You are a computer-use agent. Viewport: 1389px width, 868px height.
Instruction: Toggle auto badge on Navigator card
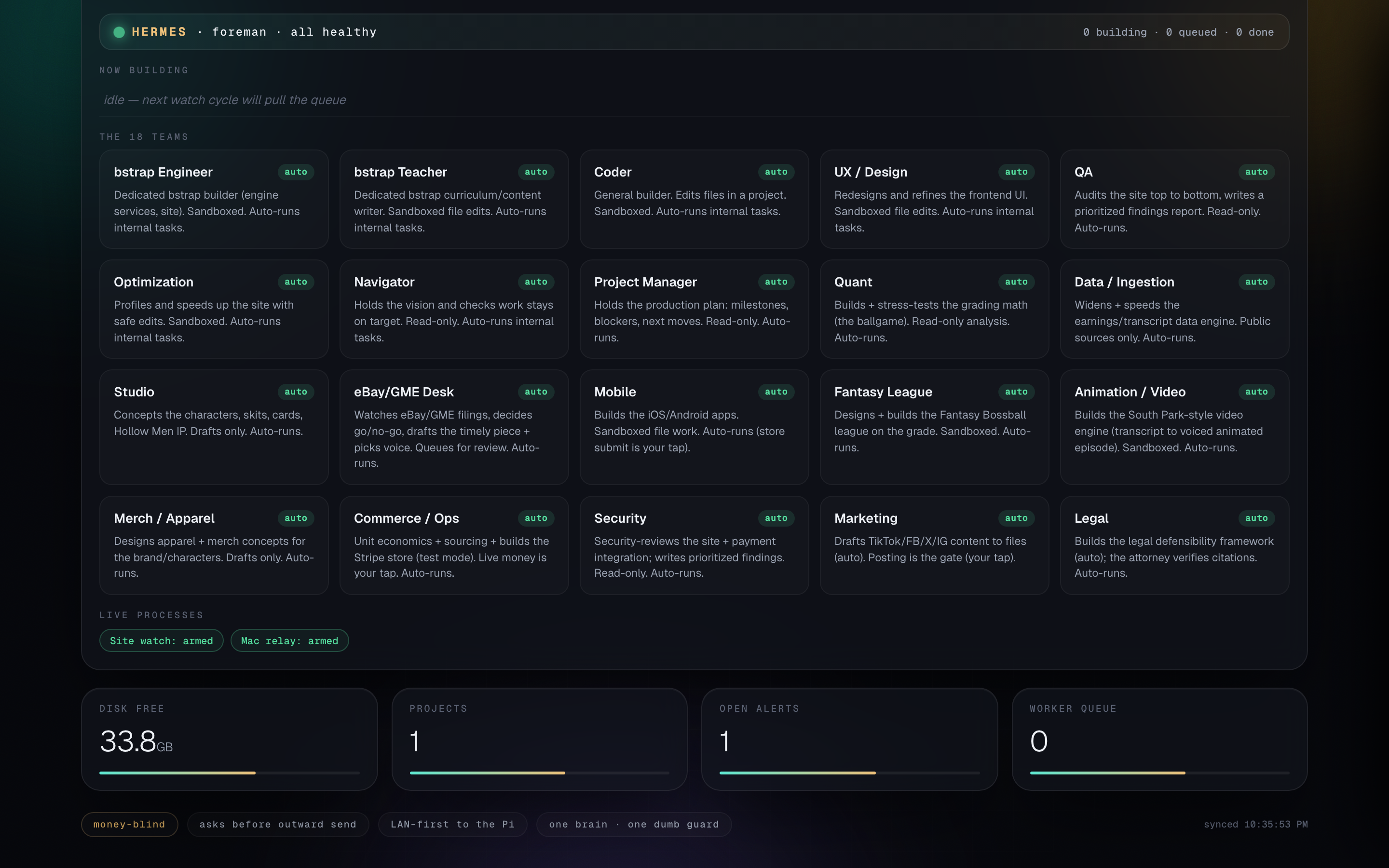tap(535, 282)
